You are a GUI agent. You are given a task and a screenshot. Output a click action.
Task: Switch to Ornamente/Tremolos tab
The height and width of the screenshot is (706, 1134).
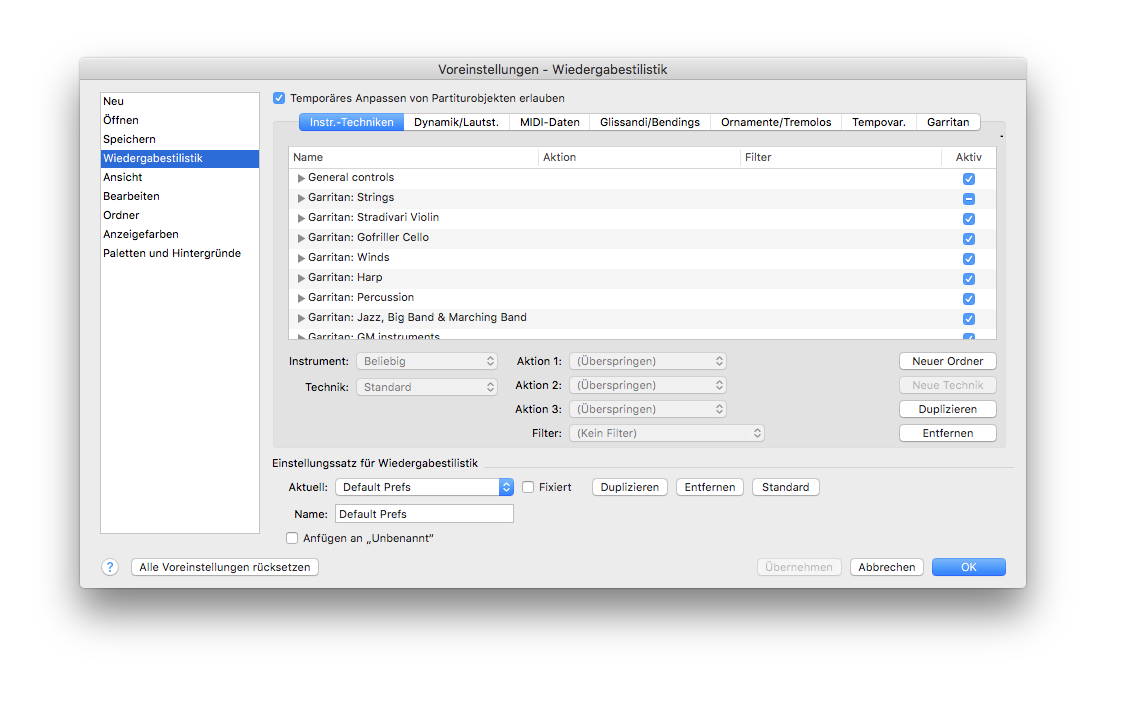[776, 122]
